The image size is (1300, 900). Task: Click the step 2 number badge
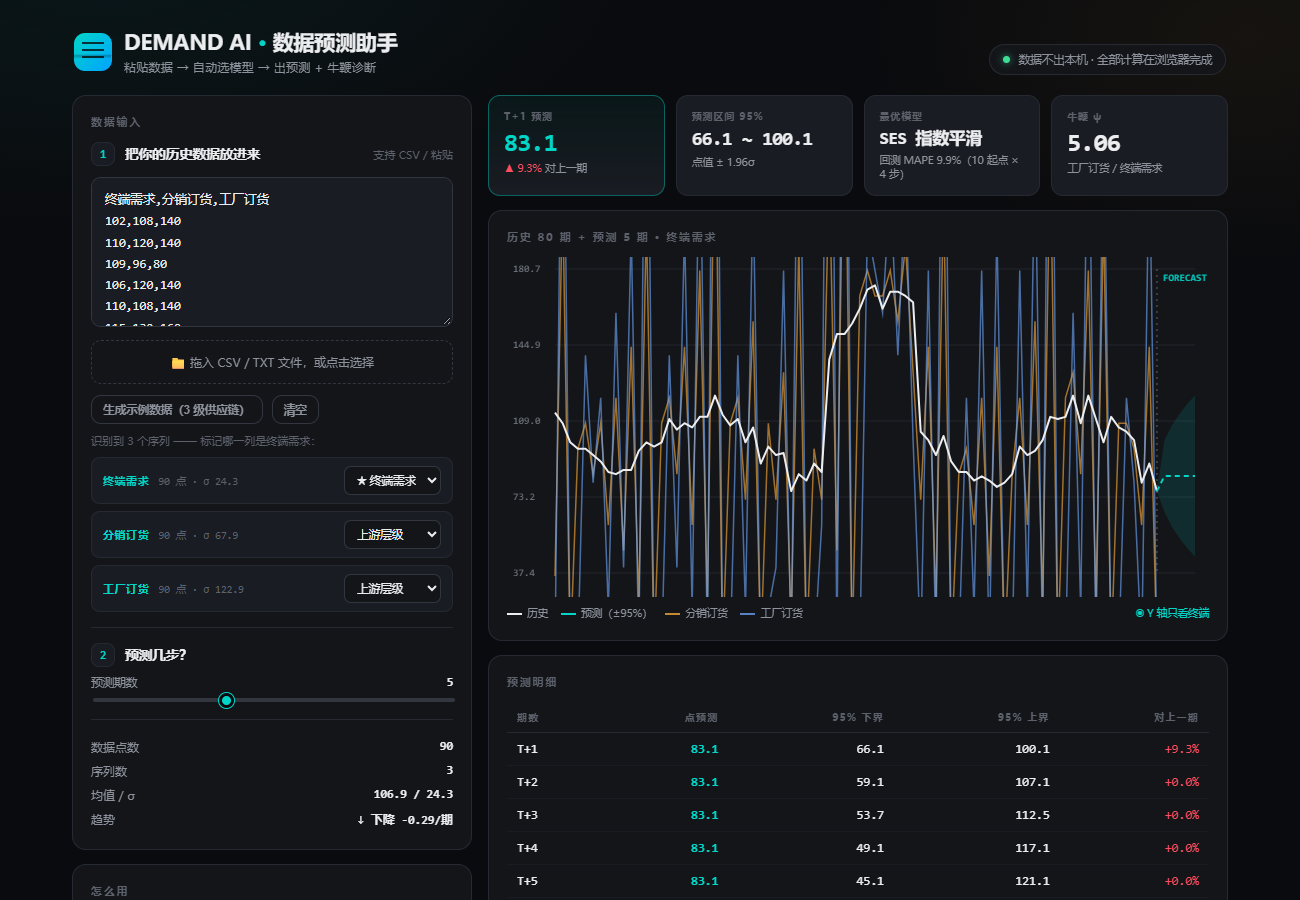pos(102,655)
